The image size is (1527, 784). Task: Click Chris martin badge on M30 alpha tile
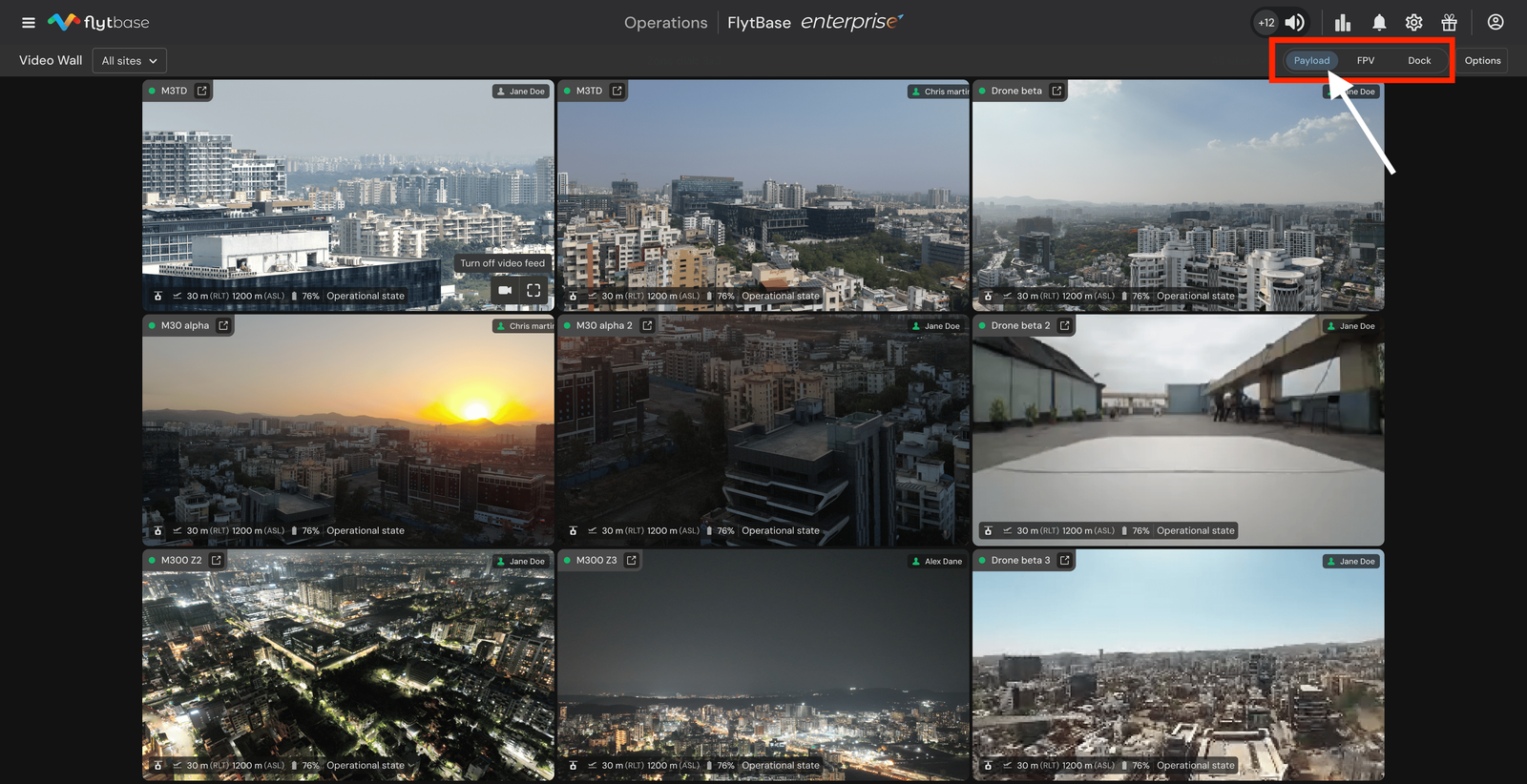point(523,326)
